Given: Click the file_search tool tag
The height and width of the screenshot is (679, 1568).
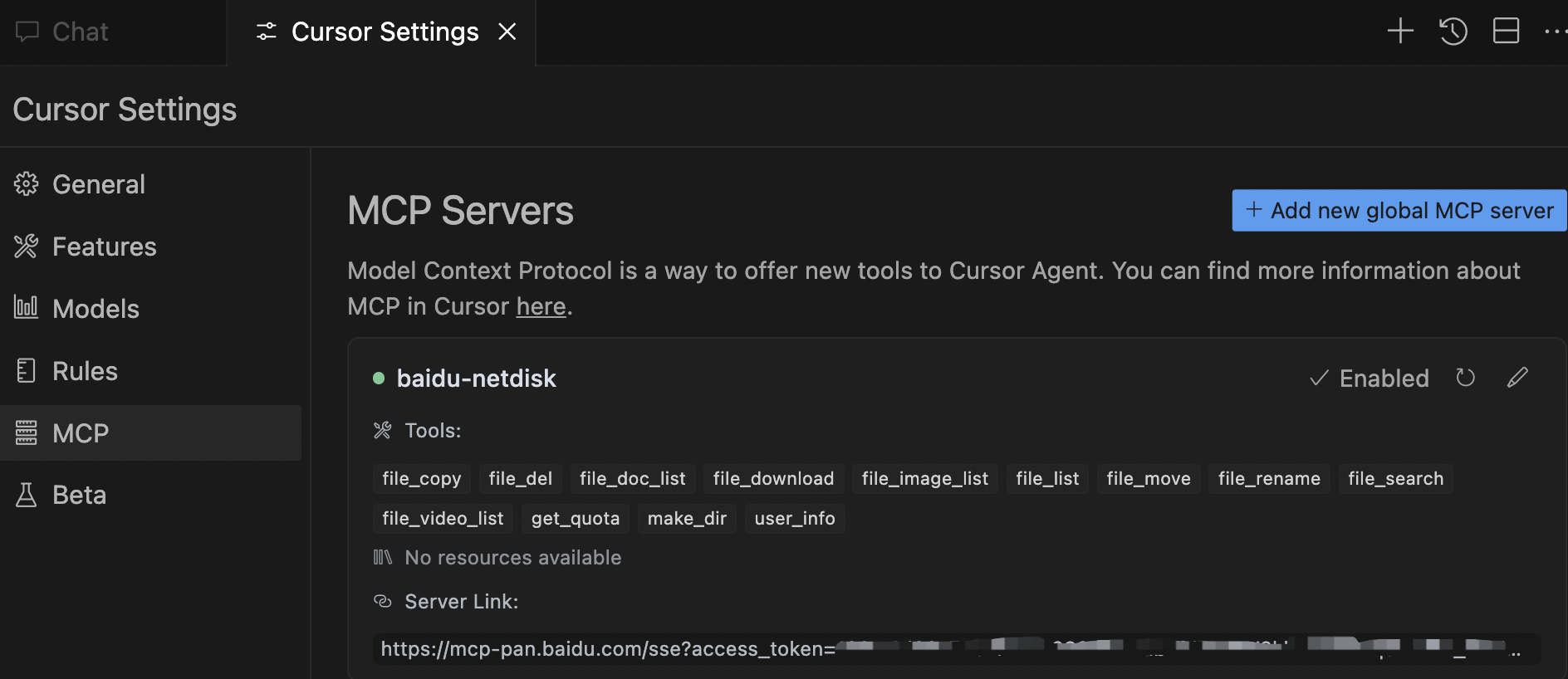Looking at the screenshot, I should (1395, 479).
